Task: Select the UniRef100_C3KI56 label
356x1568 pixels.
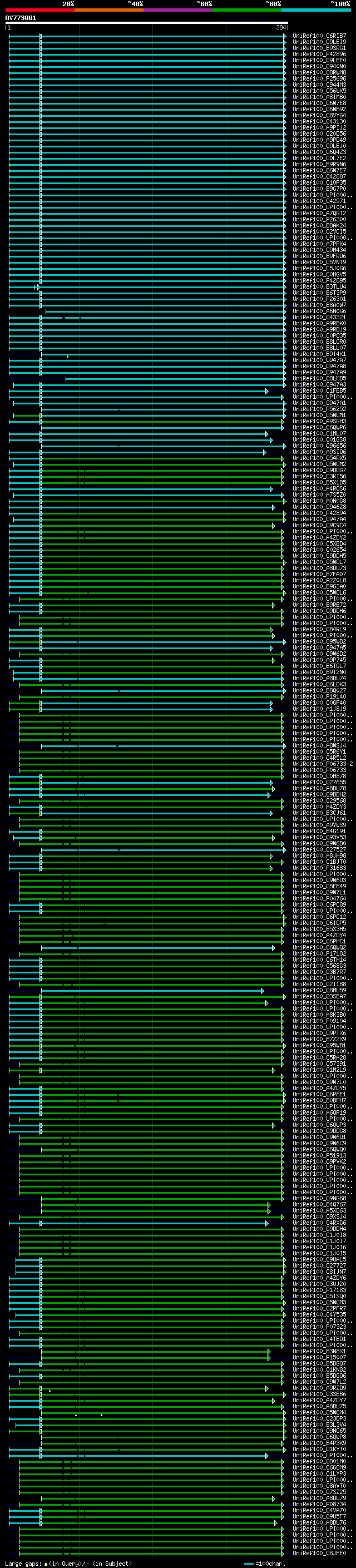Action: tap(319, 477)
